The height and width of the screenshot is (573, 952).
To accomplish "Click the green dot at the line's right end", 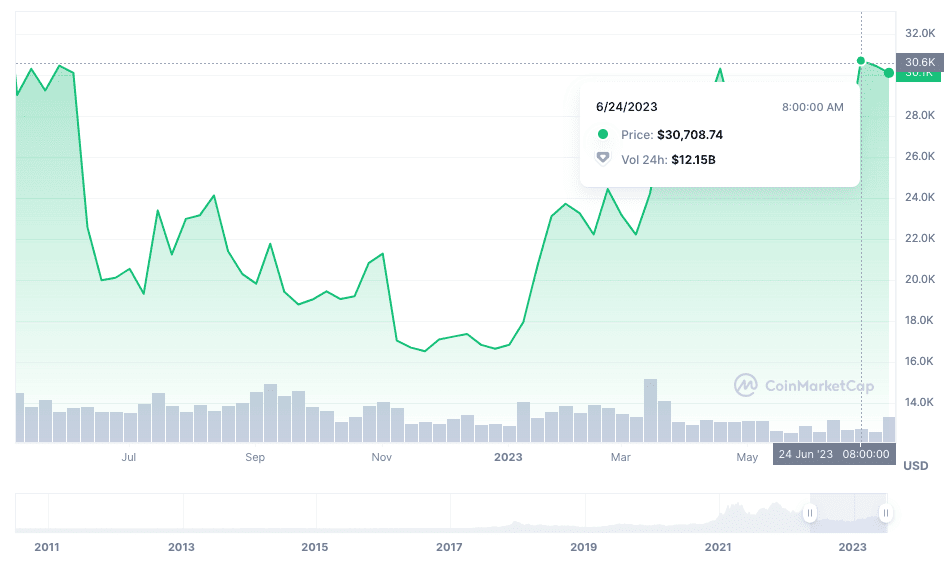I will [x=889, y=73].
